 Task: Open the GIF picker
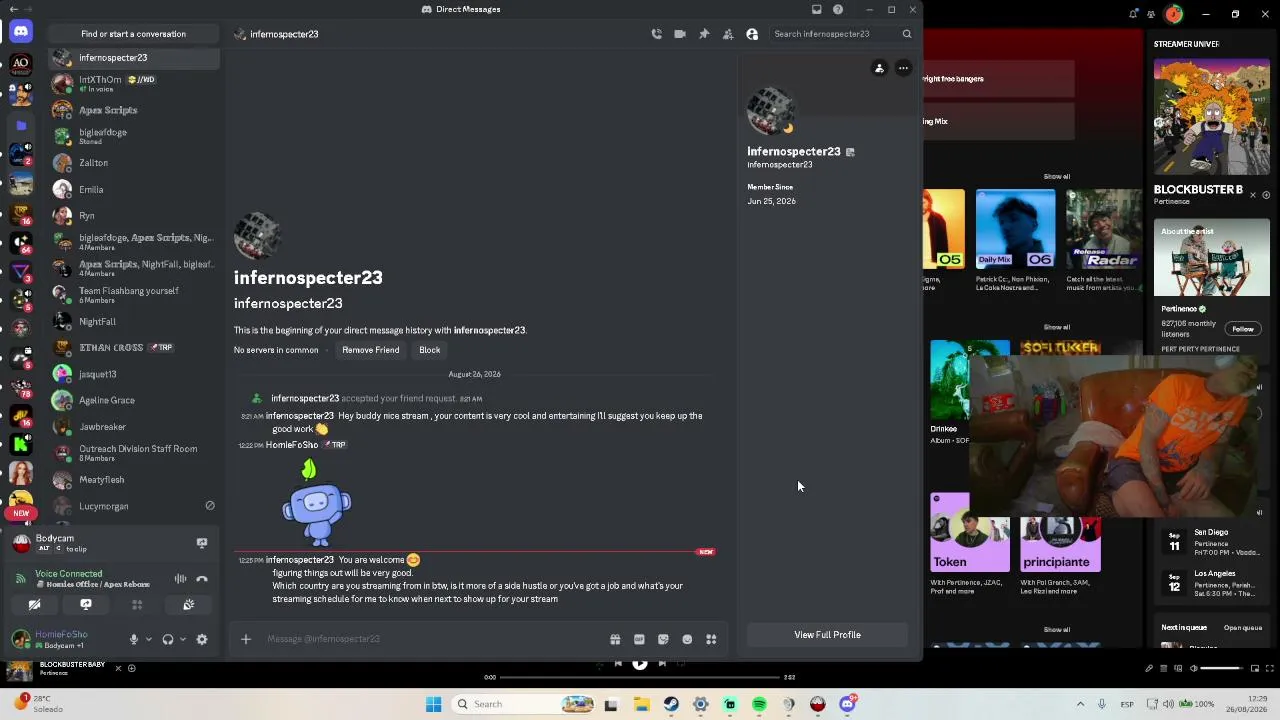[639, 639]
